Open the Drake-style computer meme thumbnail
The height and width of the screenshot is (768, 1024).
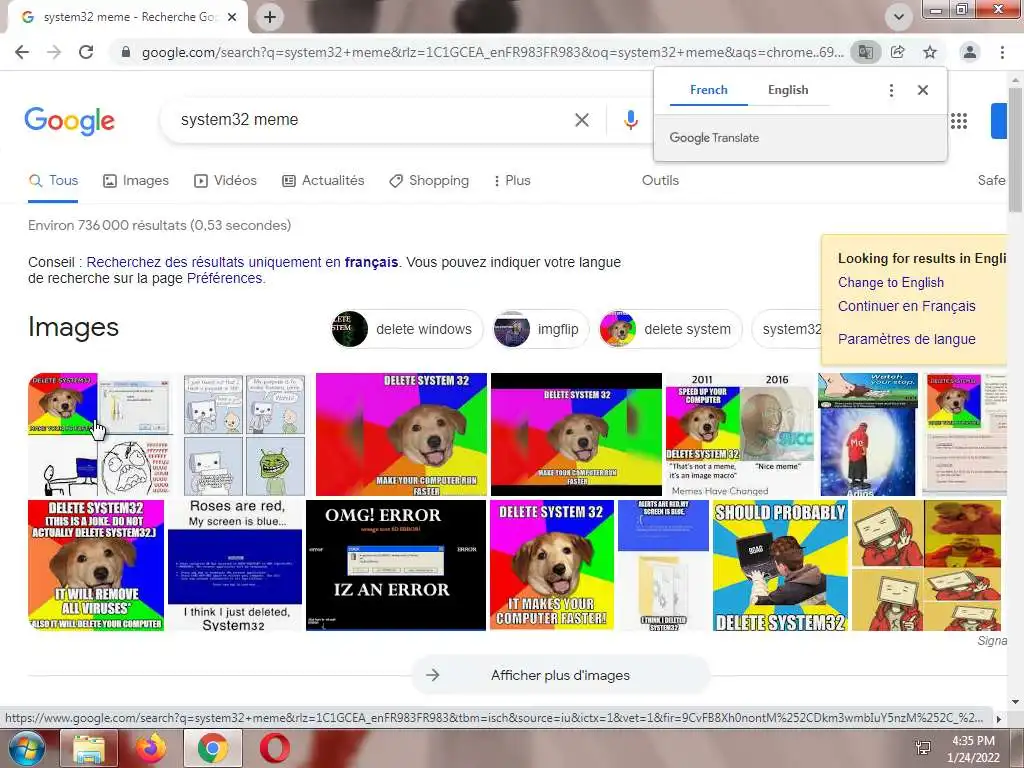pos(926,566)
